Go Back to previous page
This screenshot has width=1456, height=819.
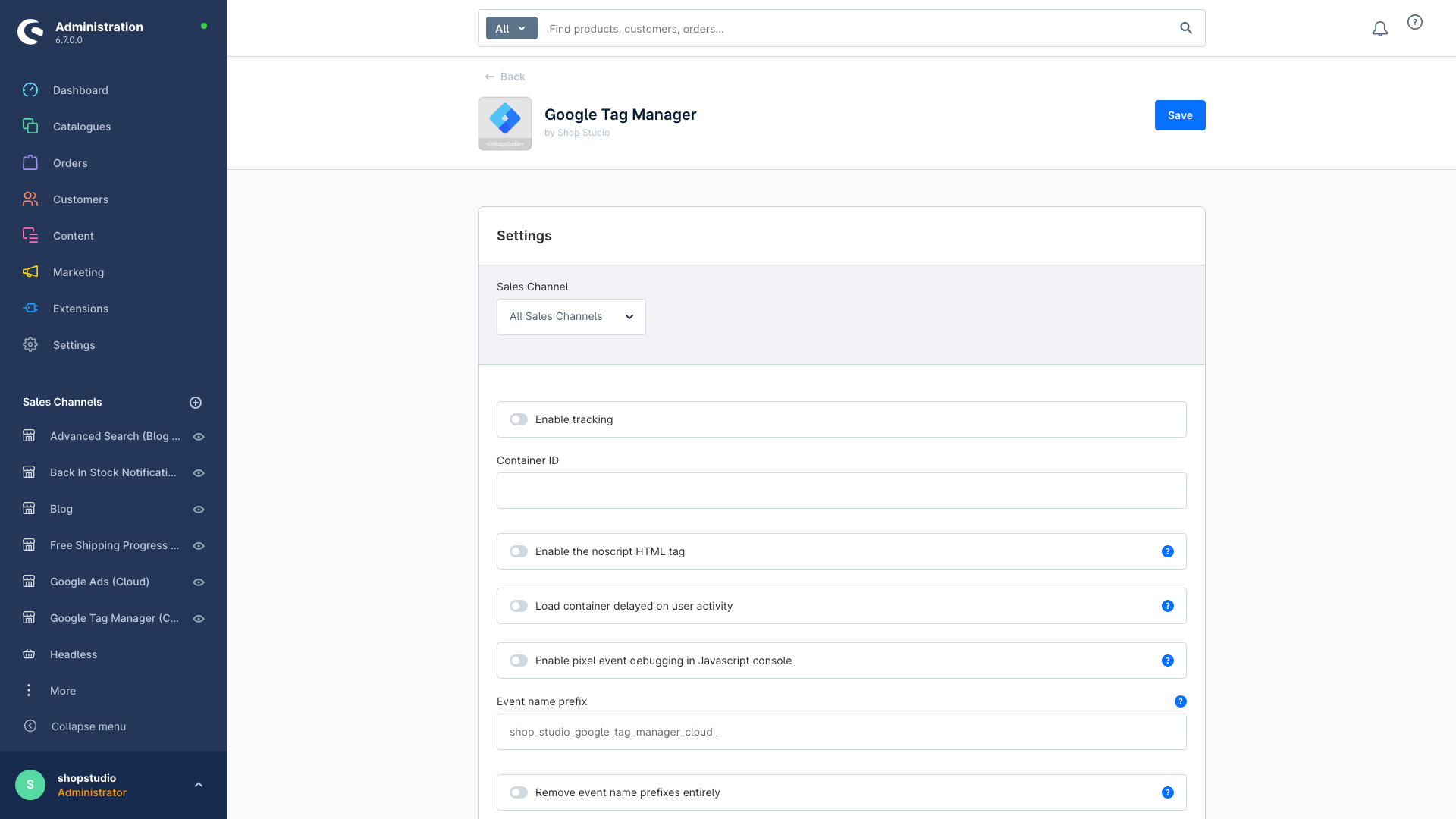coord(505,77)
